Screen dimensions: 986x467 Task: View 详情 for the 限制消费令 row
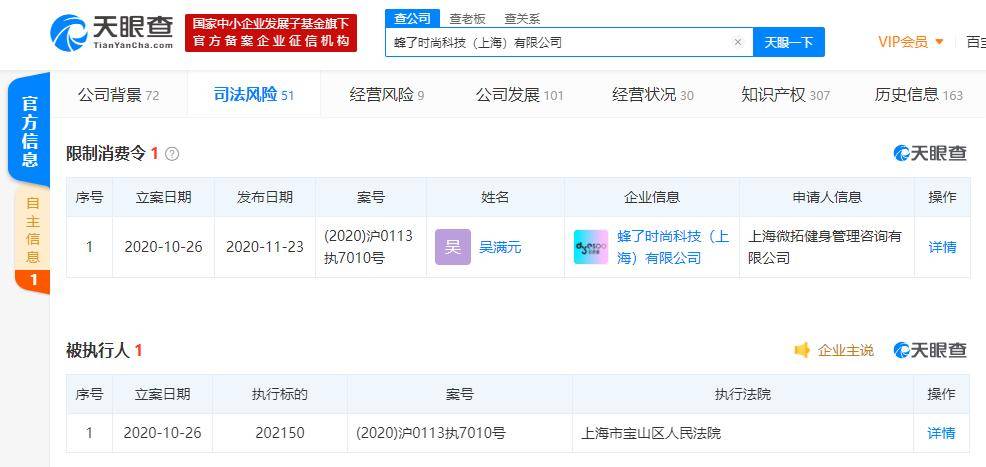[x=942, y=247]
